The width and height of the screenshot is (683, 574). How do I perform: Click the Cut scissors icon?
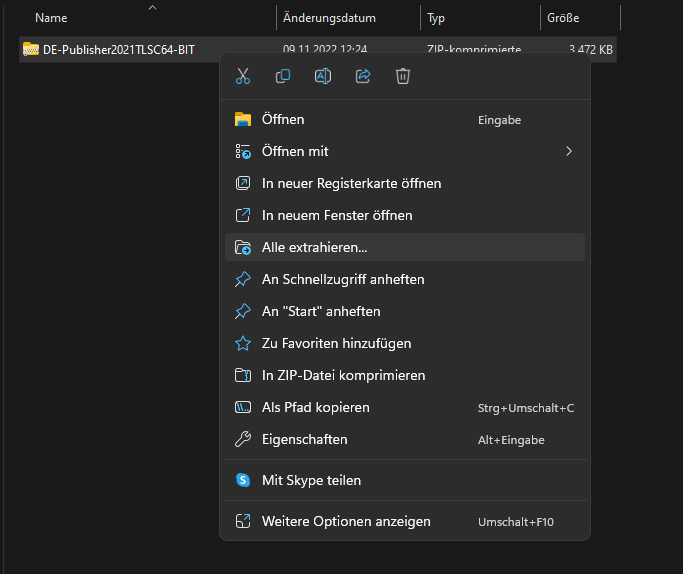243,76
